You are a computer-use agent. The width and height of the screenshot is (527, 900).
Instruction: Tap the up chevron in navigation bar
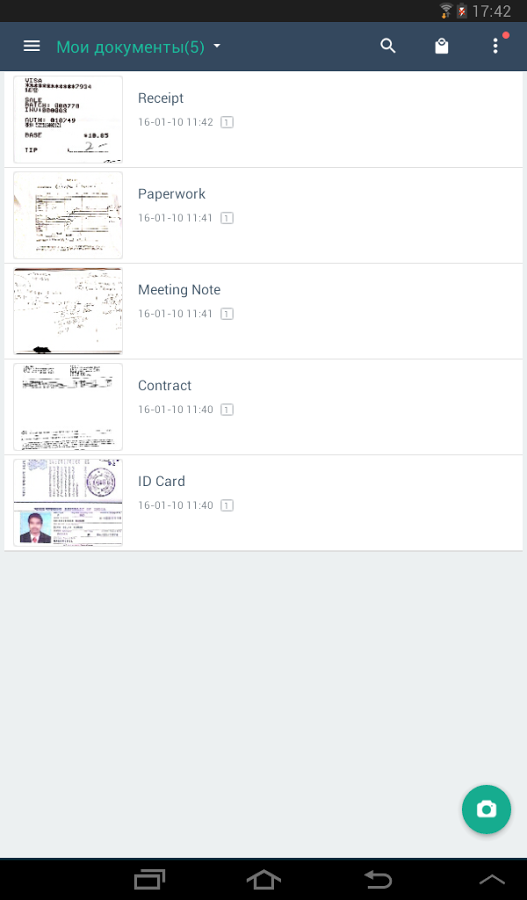492,880
